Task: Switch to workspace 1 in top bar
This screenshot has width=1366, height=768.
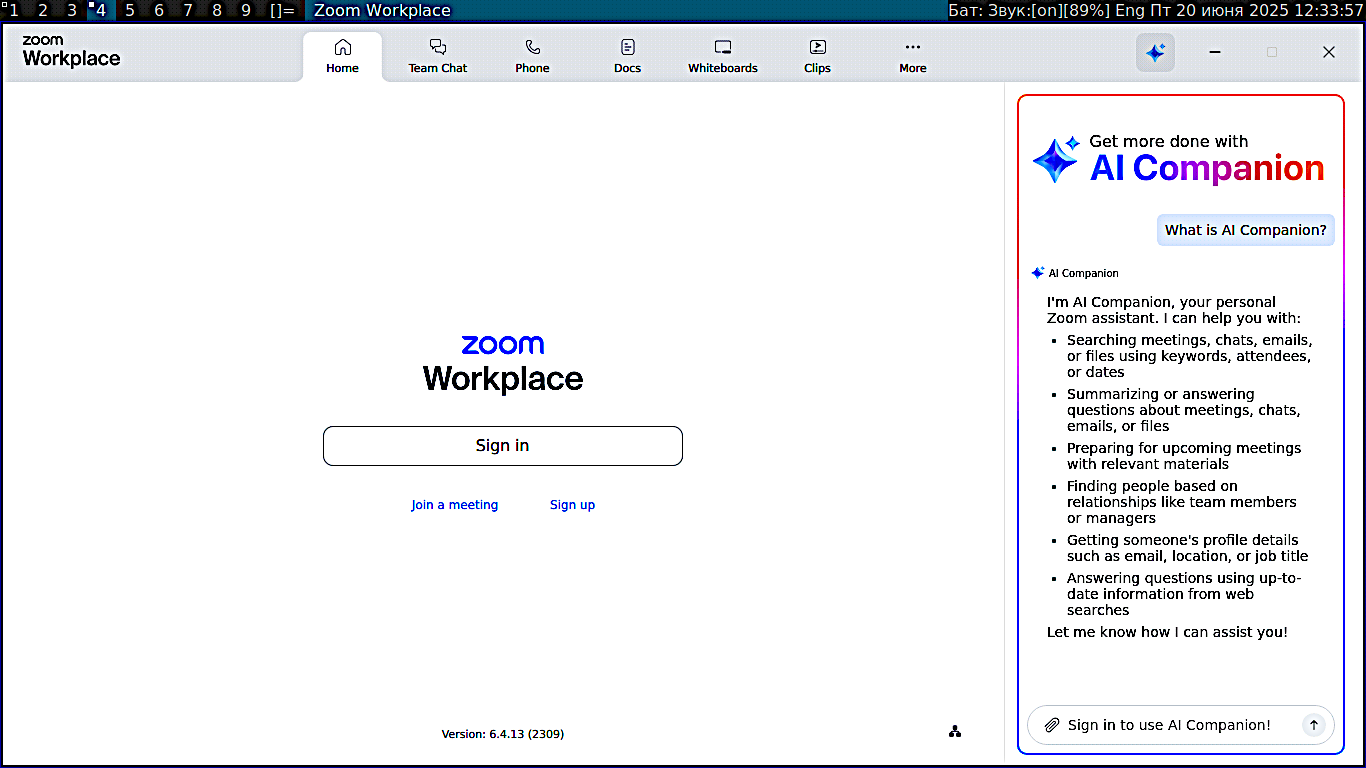Action: point(14,10)
